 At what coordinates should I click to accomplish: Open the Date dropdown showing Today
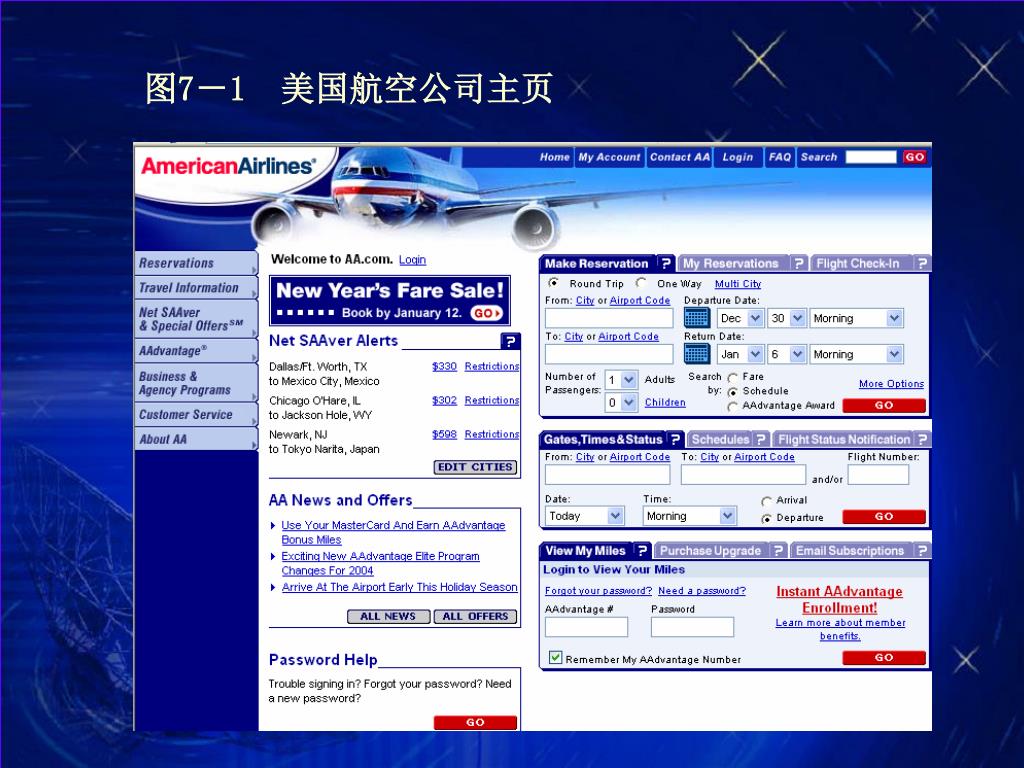pos(584,516)
